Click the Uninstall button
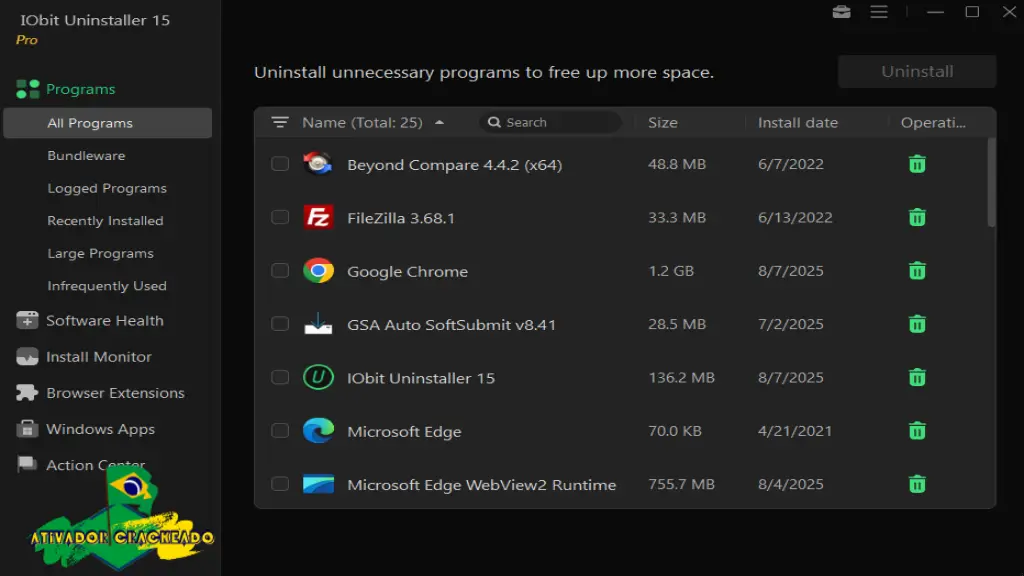The height and width of the screenshot is (576, 1024). (917, 71)
